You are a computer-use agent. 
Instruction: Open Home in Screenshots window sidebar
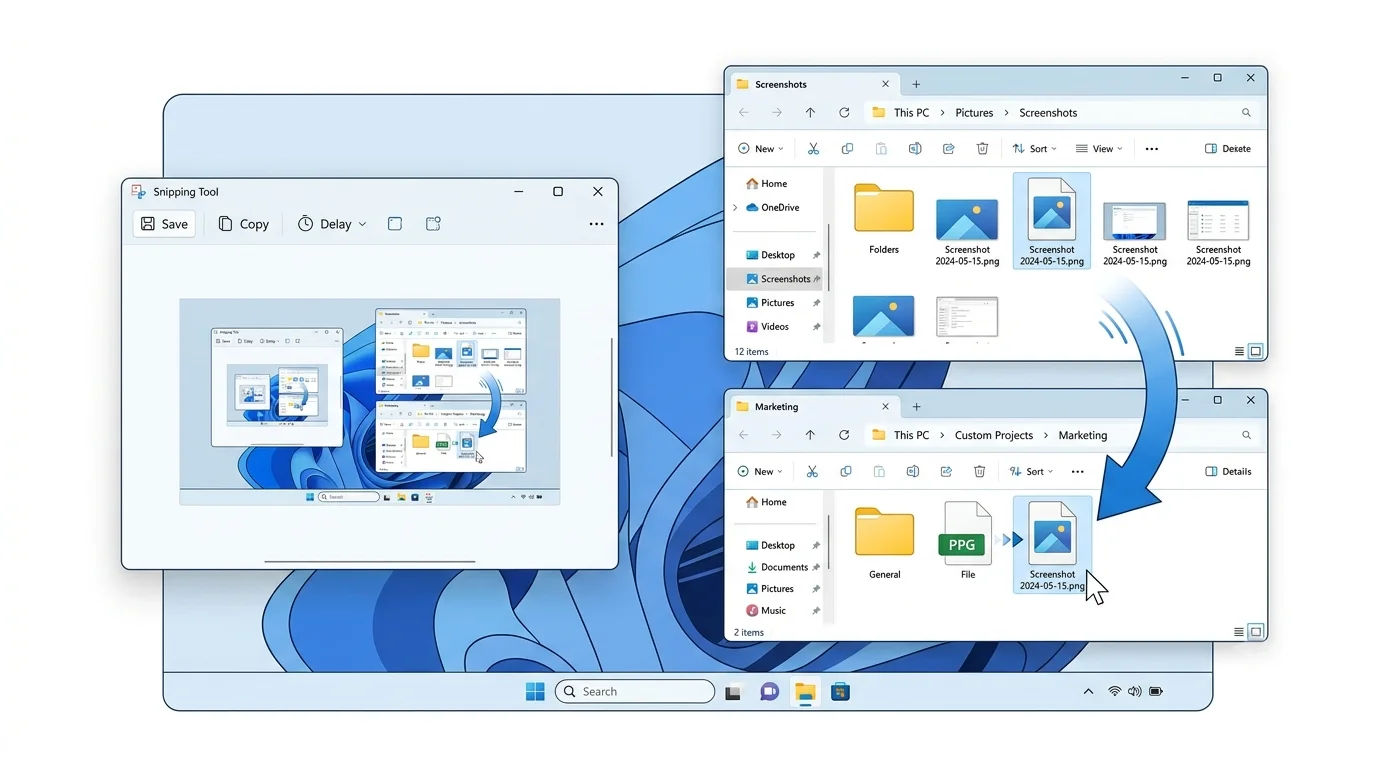tap(767, 184)
